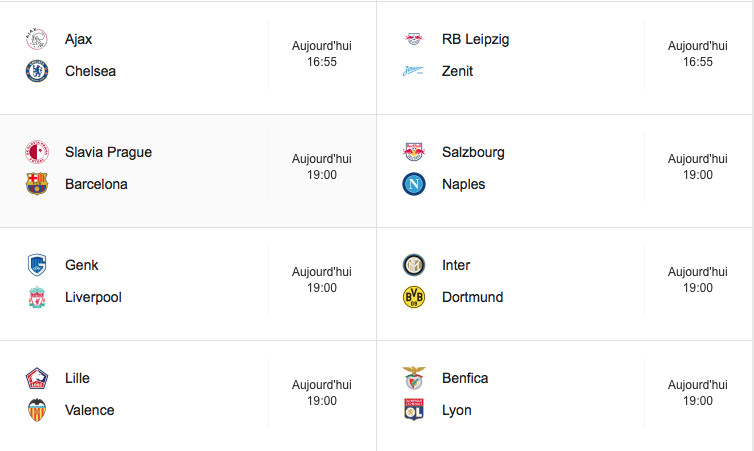Click the Benfica–Lyon match time
This screenshot has height=451, width=754.
point(698,401)
